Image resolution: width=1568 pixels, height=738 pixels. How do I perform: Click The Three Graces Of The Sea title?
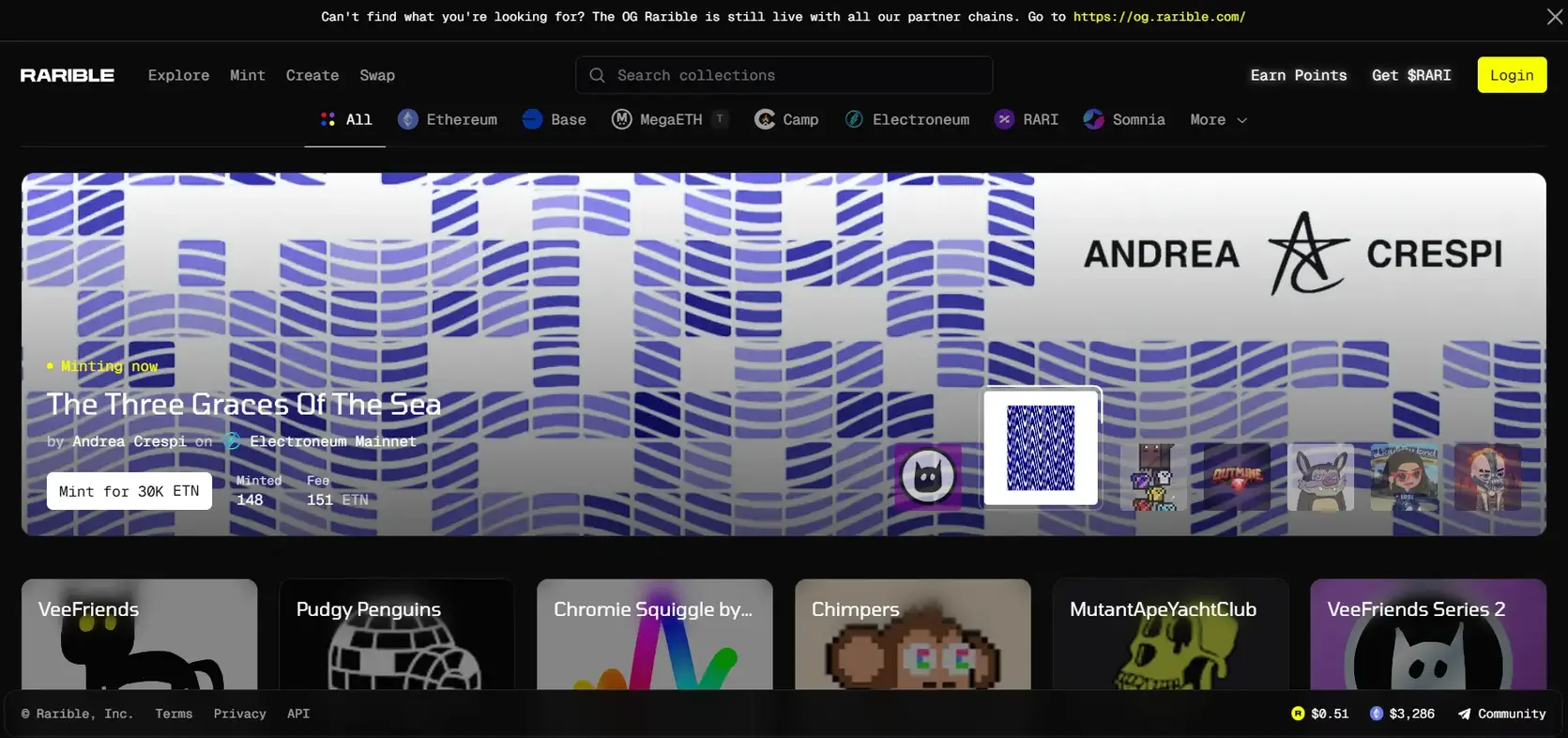click(x=244, y=404)
